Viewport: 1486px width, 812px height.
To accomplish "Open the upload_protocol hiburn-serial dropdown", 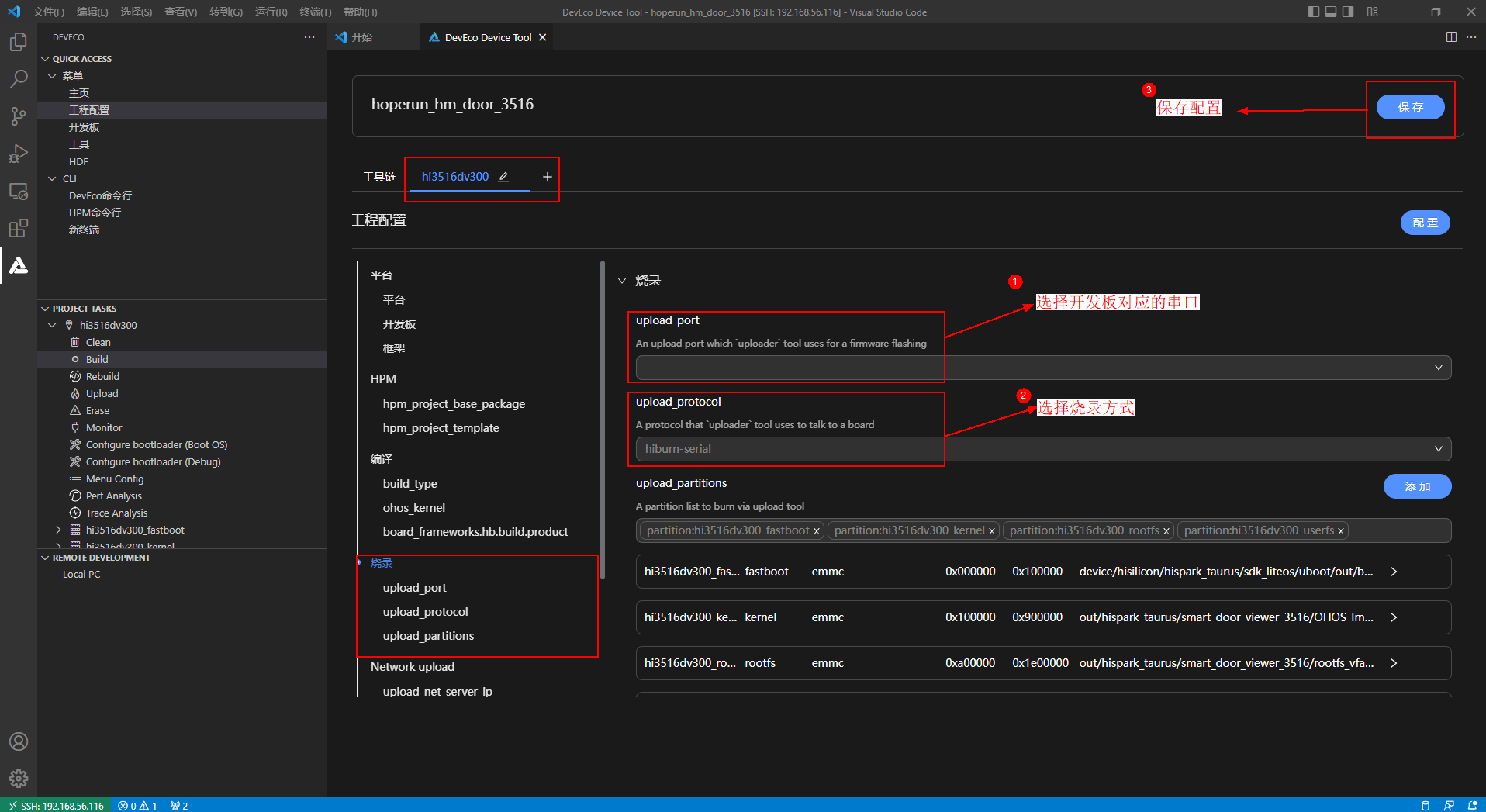I will pos(1043,449).
